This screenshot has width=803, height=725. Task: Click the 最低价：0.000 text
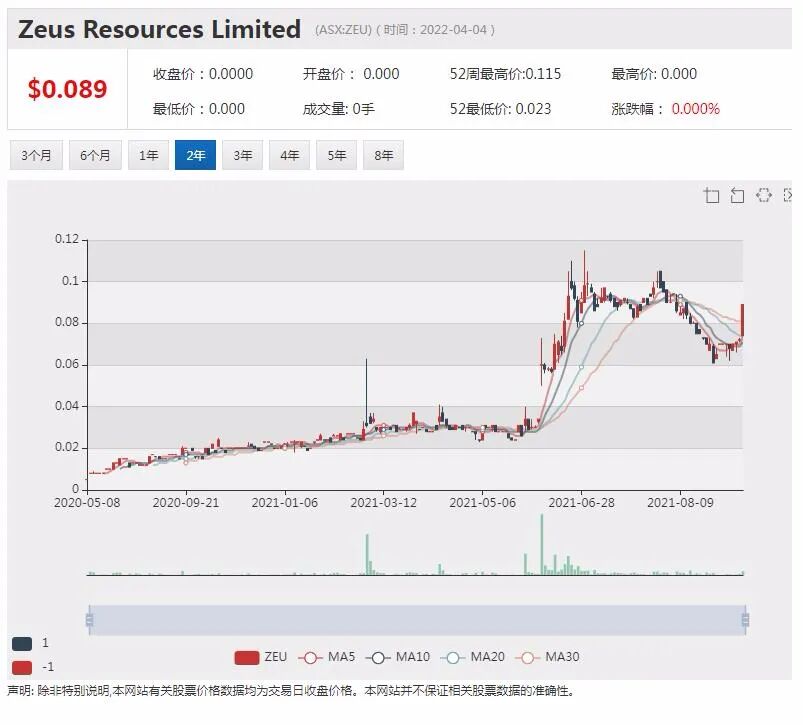[199, 109]
